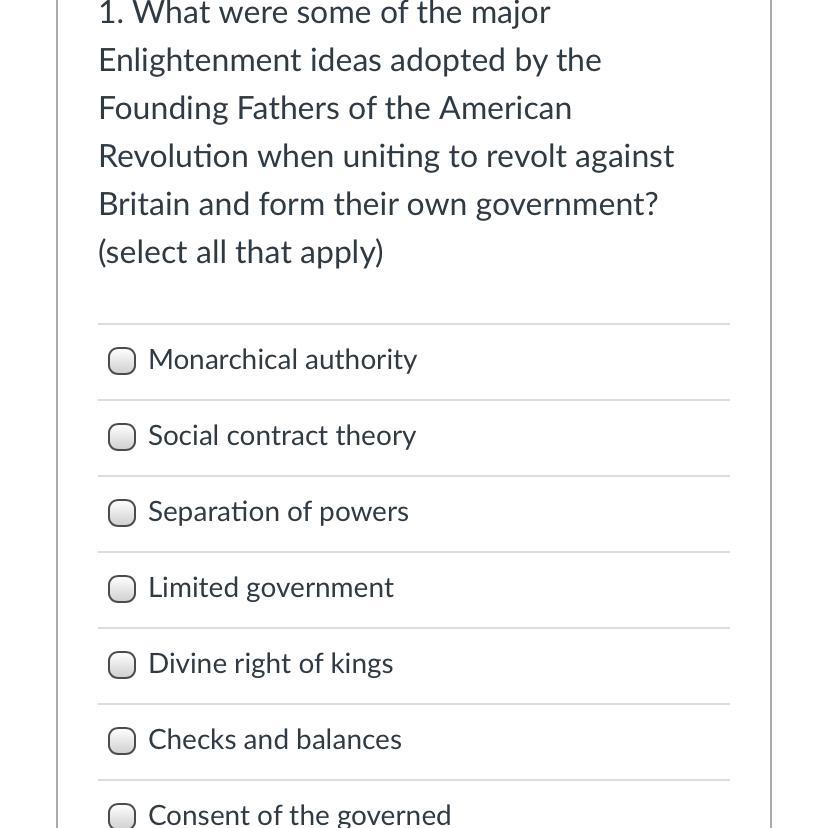Select the Limited government checkbox

[x=122, y=588]
